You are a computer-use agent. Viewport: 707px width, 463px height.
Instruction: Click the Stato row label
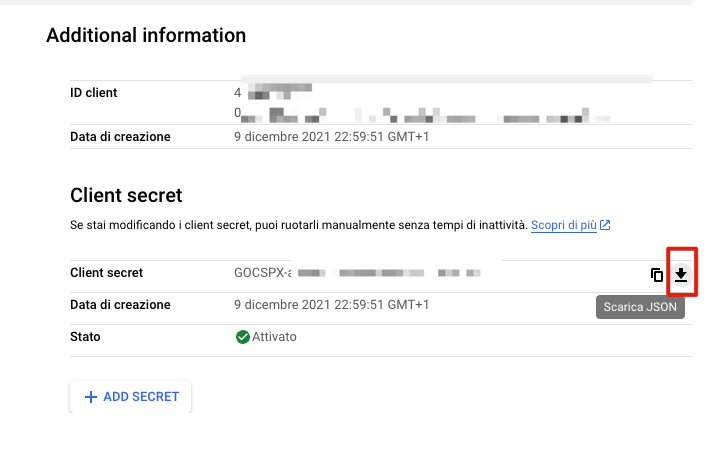pos(85,337)
